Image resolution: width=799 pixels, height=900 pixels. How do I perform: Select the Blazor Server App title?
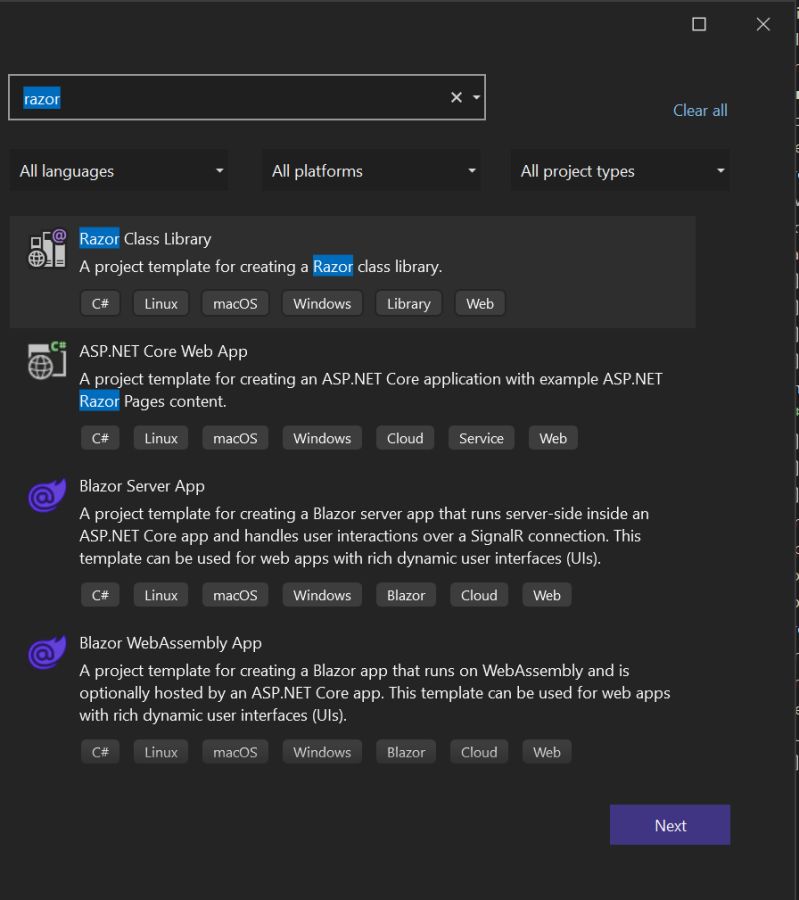pos(142,486)
